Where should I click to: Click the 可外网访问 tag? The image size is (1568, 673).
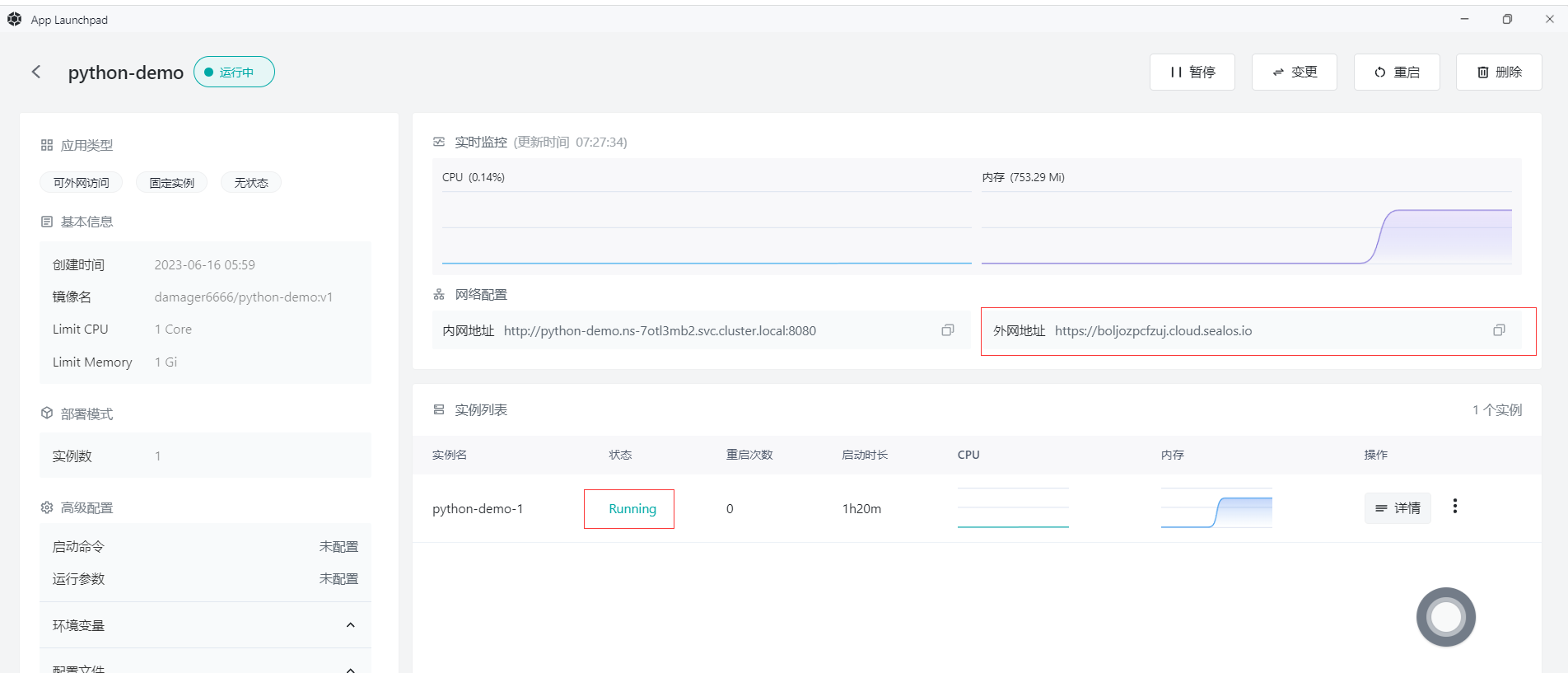coord(81,183)
